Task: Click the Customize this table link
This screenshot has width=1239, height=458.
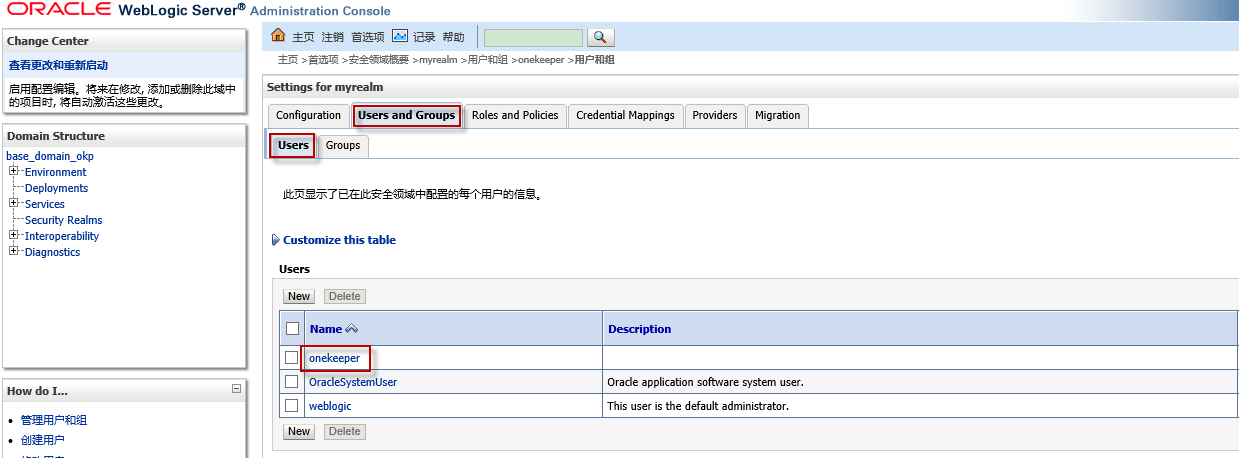Action: coord(339,240)
